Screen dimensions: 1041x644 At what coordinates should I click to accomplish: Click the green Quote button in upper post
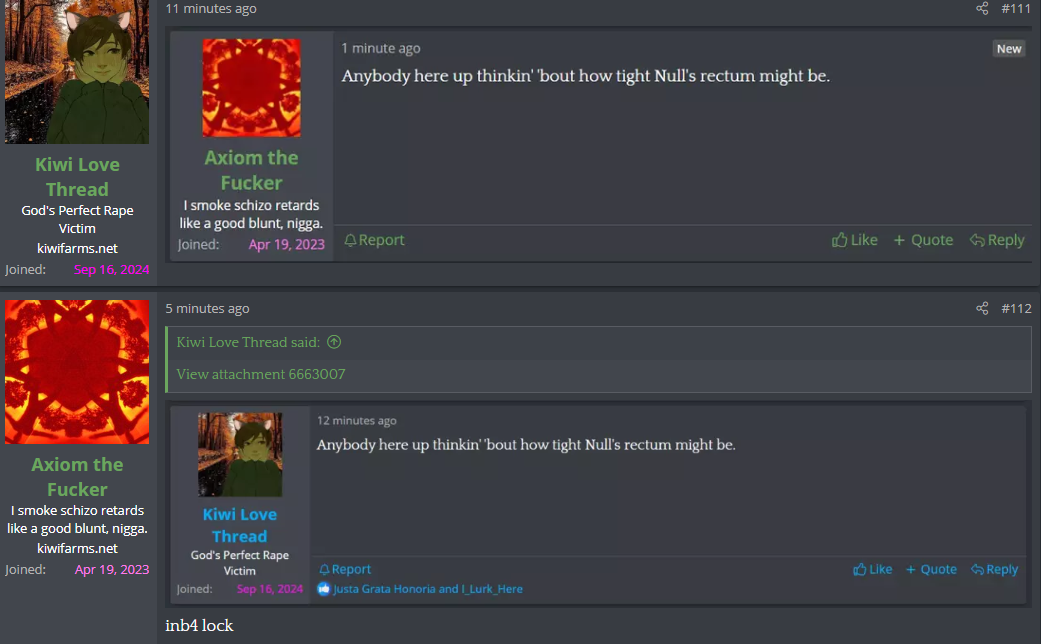(923, 240)
